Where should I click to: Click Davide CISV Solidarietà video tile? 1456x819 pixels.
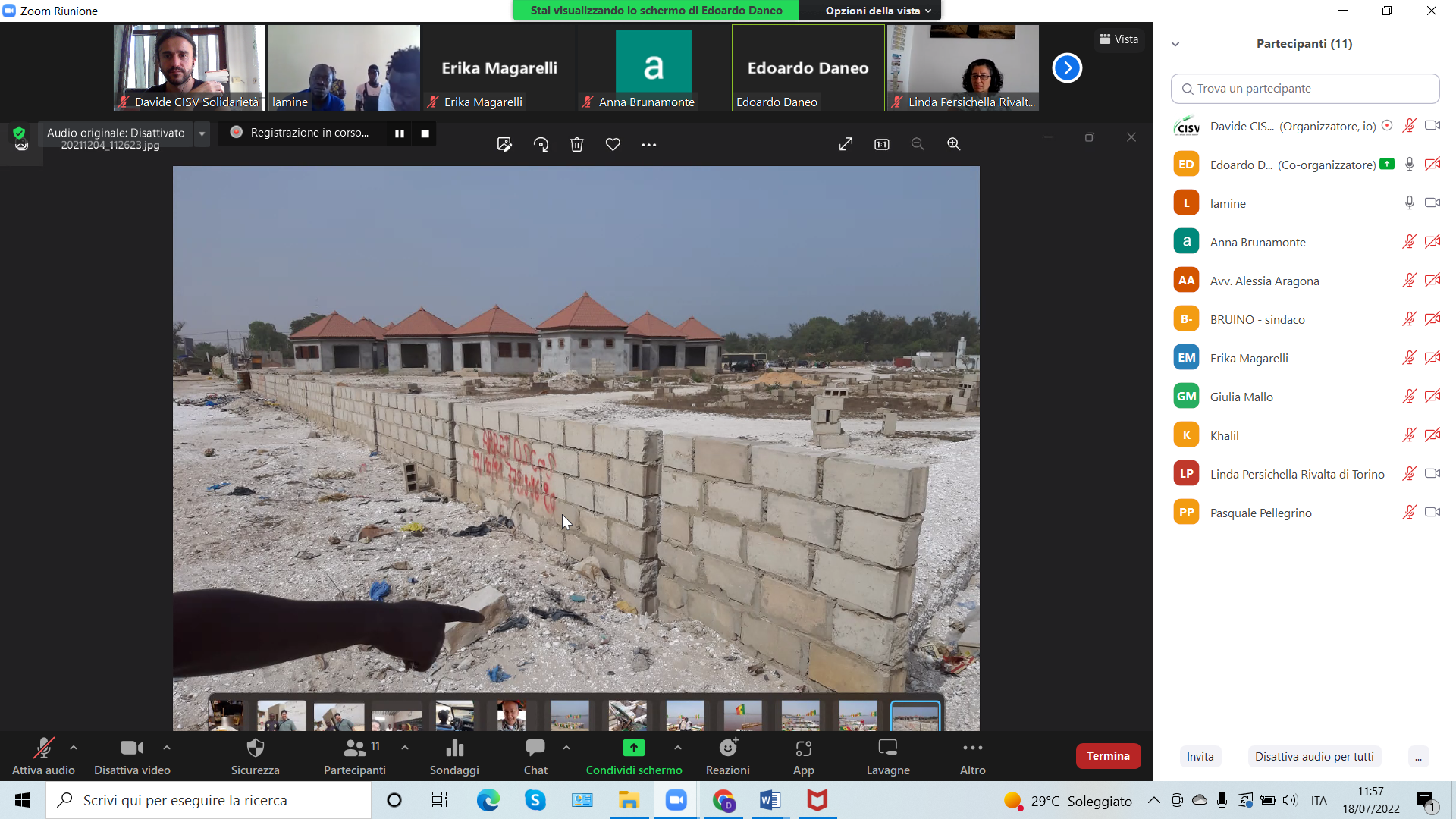click(x=190, y=67)
